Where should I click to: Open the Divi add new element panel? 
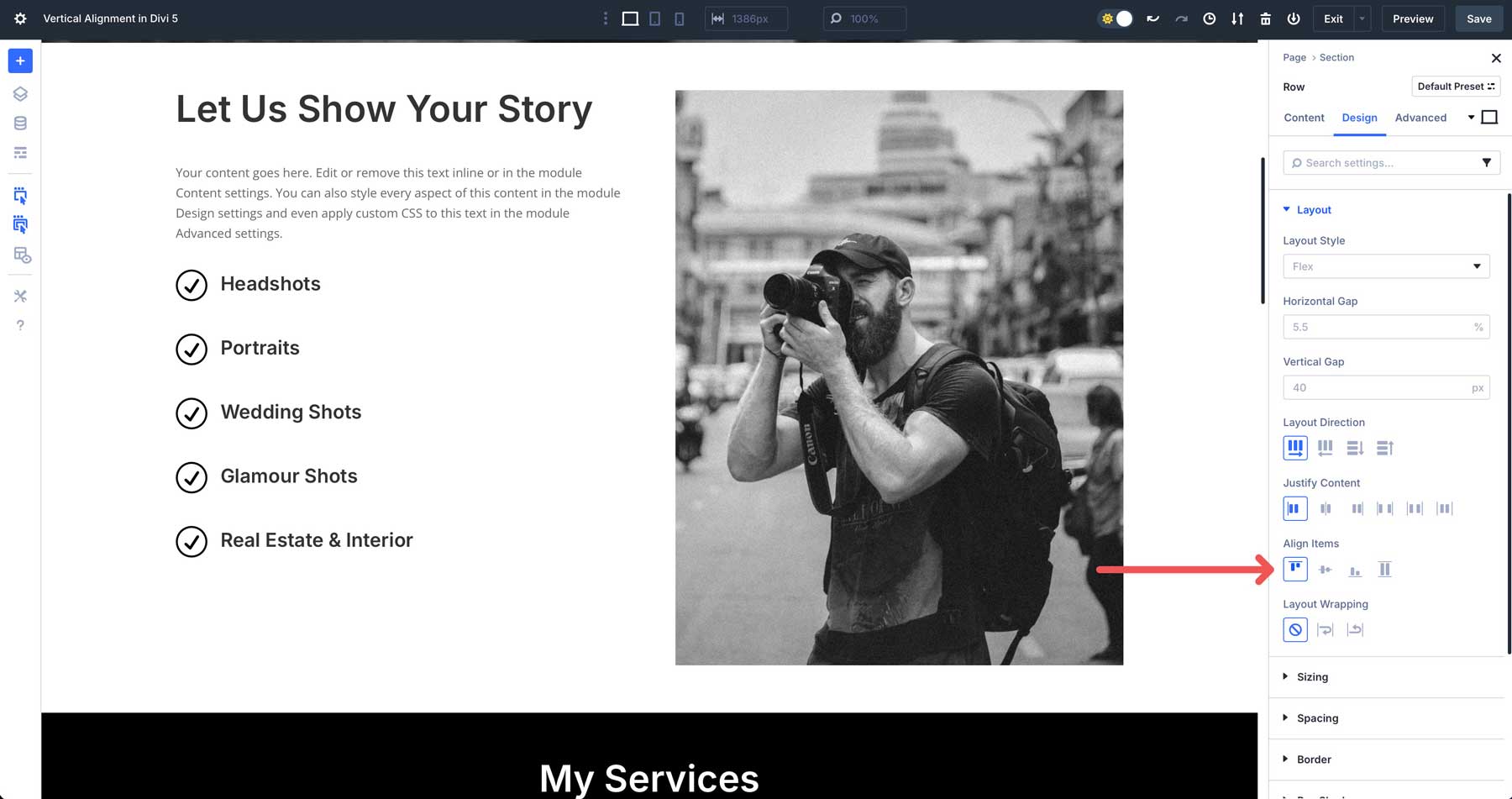19,60
